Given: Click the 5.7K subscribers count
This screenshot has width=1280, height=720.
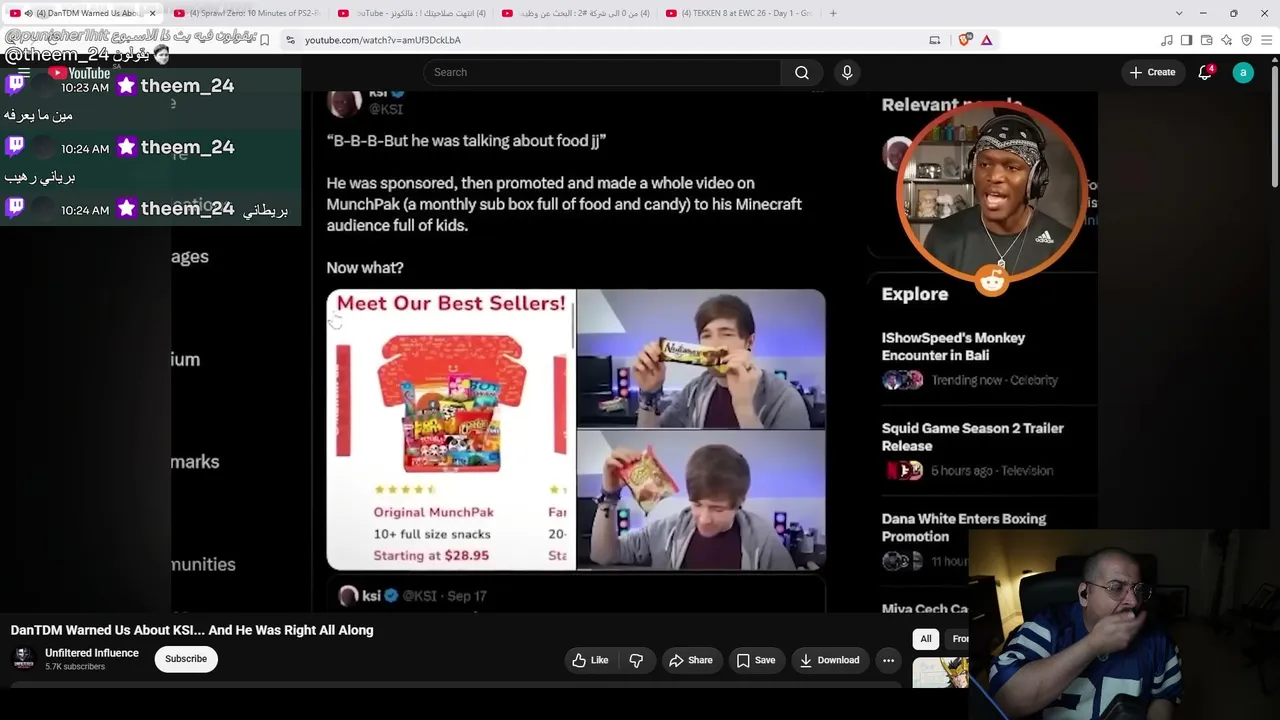Looking at the screenshot, I should (75, 667).
